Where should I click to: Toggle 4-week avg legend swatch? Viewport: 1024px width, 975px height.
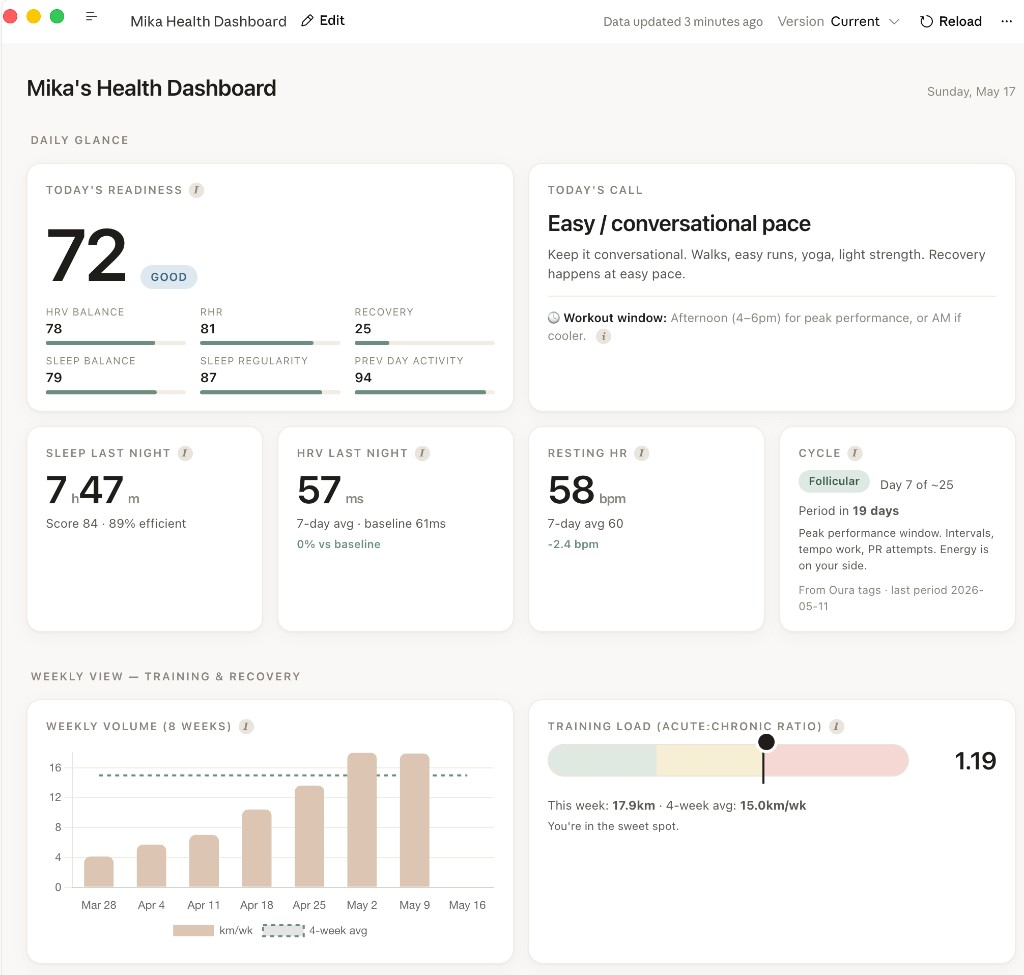coord(283,931)
